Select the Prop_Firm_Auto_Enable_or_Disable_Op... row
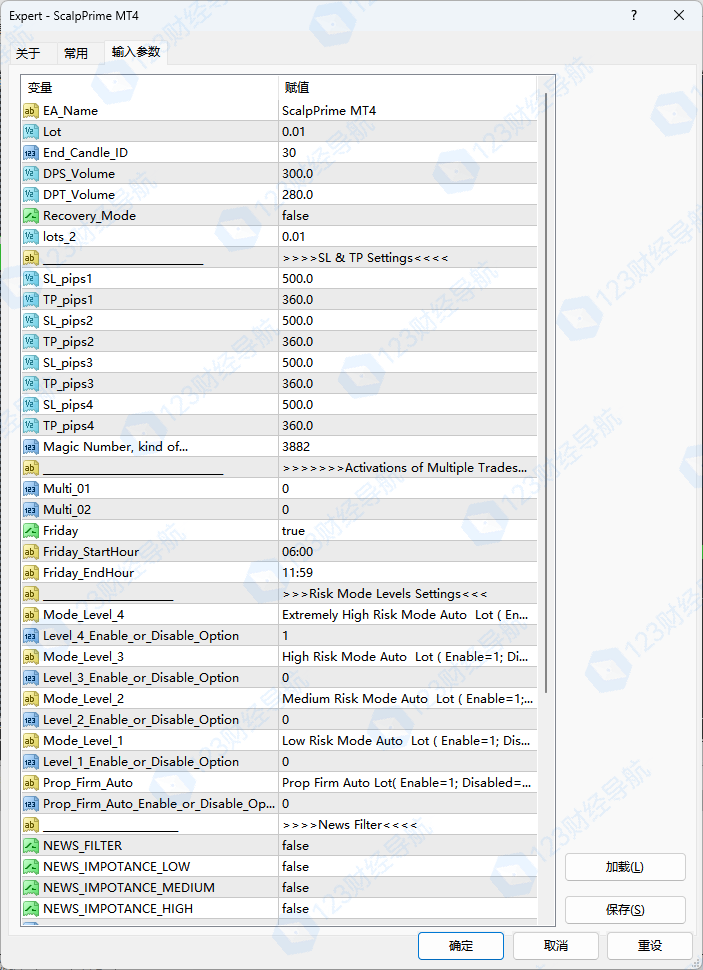Viewport: 703px width, 970px height. [279, 804]
